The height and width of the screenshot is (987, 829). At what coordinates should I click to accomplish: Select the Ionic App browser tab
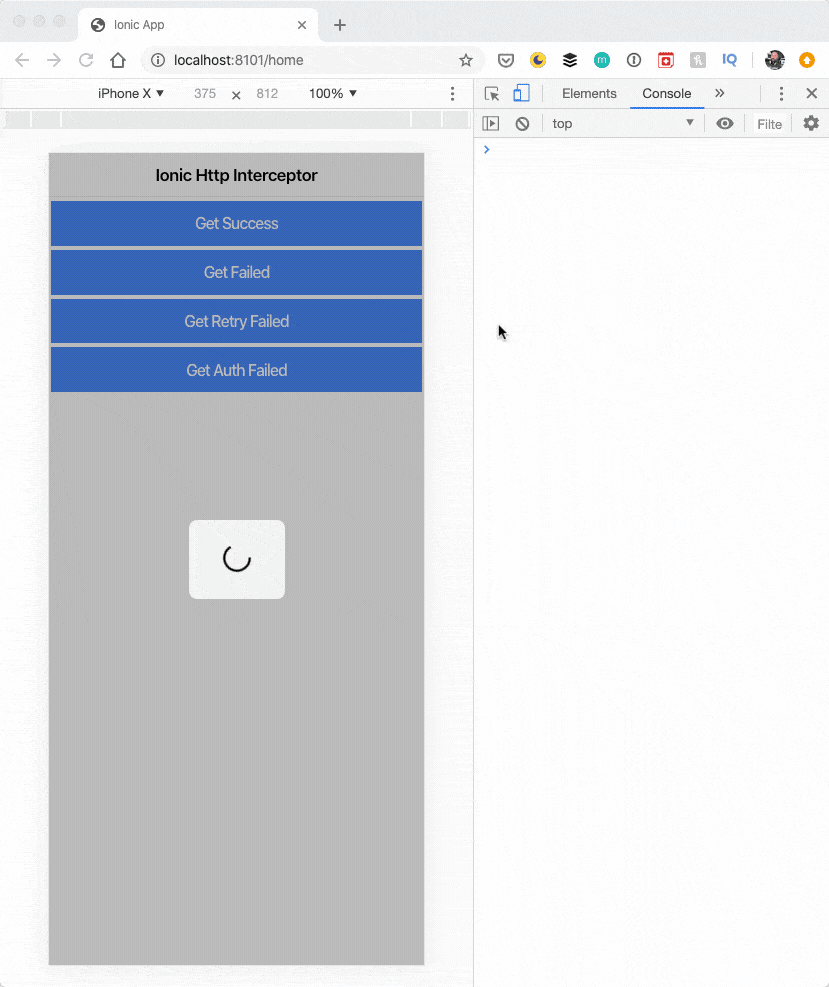click(x=198, y=25)
